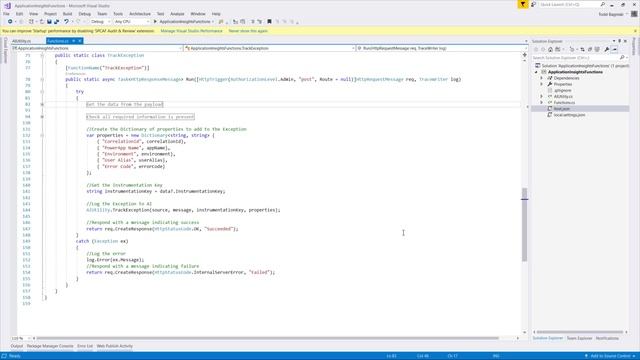Image resolution: width=640 pixels, height=360 pixels.
Task: Pin the Functions.cs tab
Action: (73, 41)
